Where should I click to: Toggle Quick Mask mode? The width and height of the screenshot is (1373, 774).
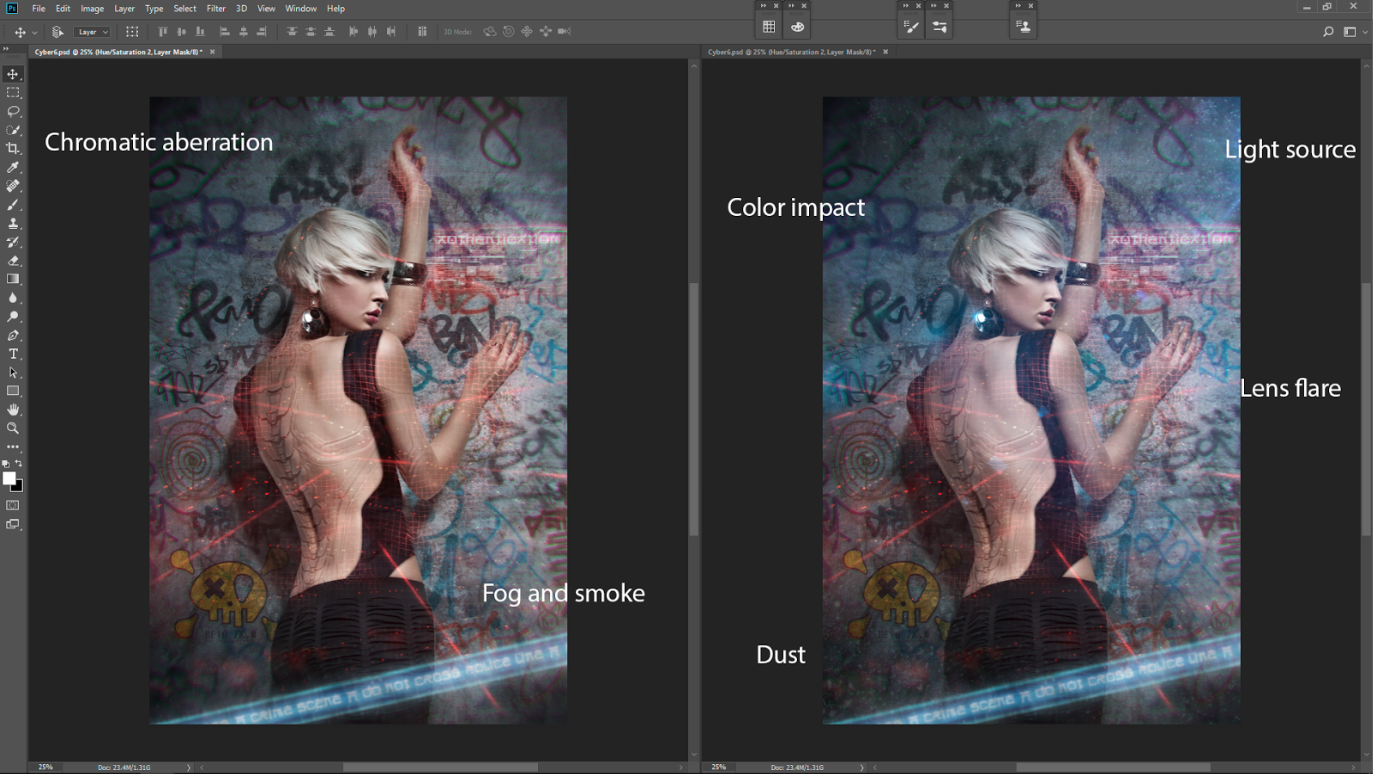point(13,506)
